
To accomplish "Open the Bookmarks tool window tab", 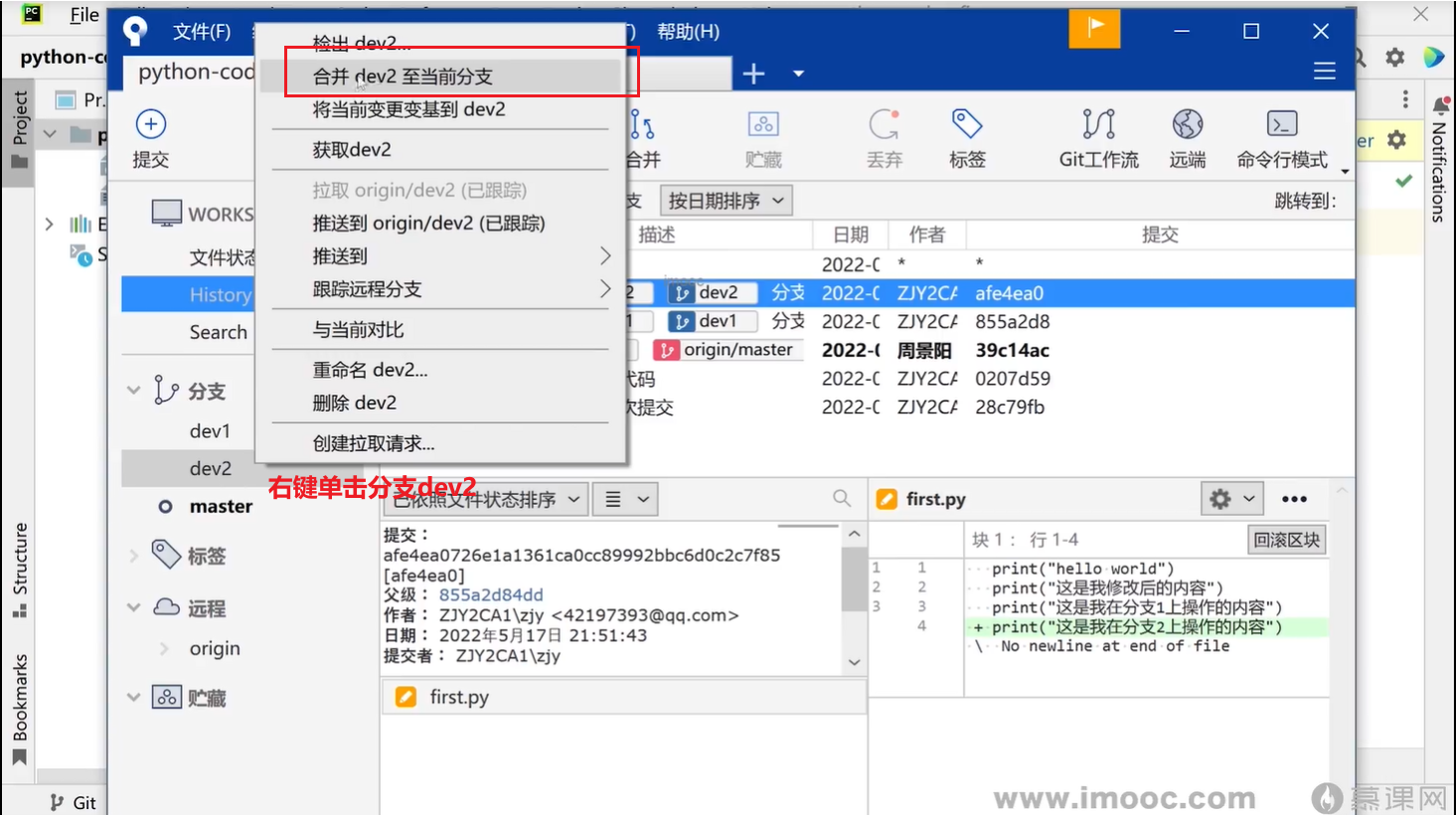I will [x=20, y=710].
